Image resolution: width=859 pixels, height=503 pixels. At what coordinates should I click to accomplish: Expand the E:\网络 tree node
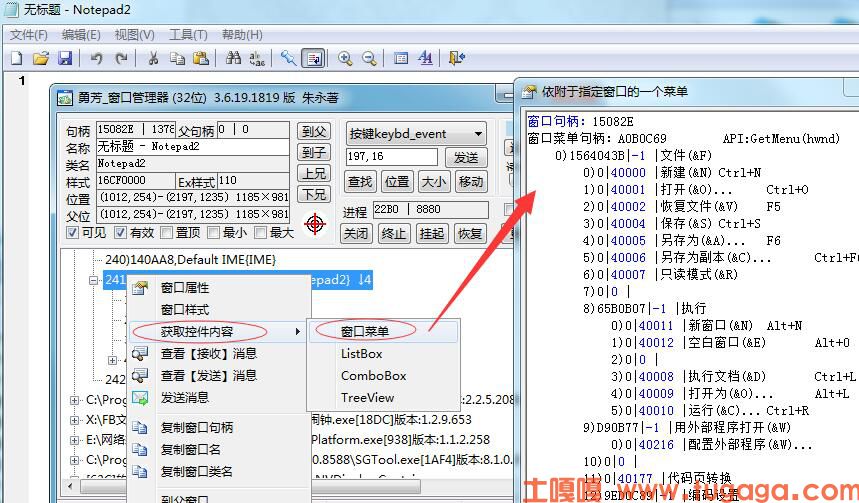(75, 440)
